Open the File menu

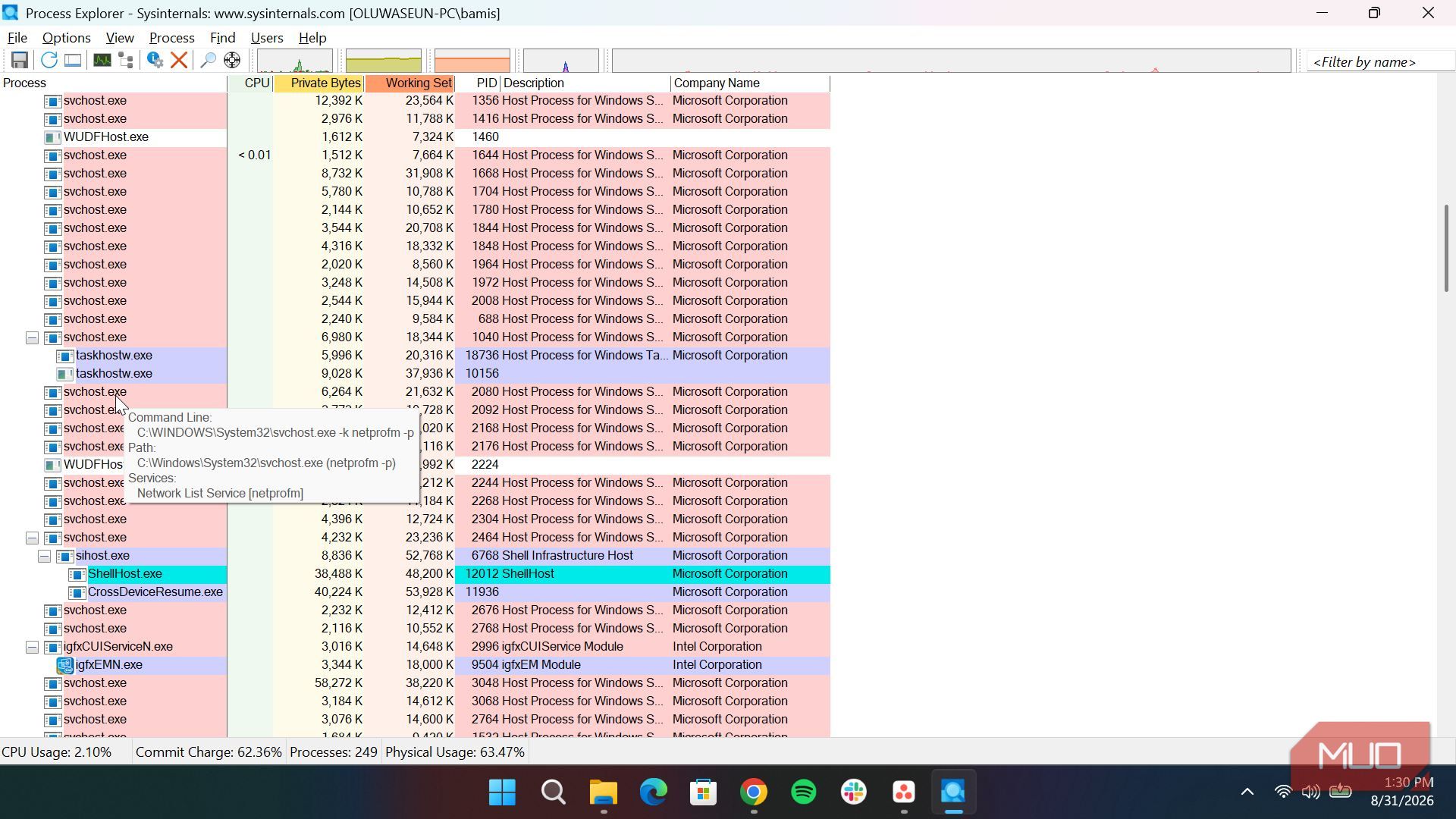[17, 38]
